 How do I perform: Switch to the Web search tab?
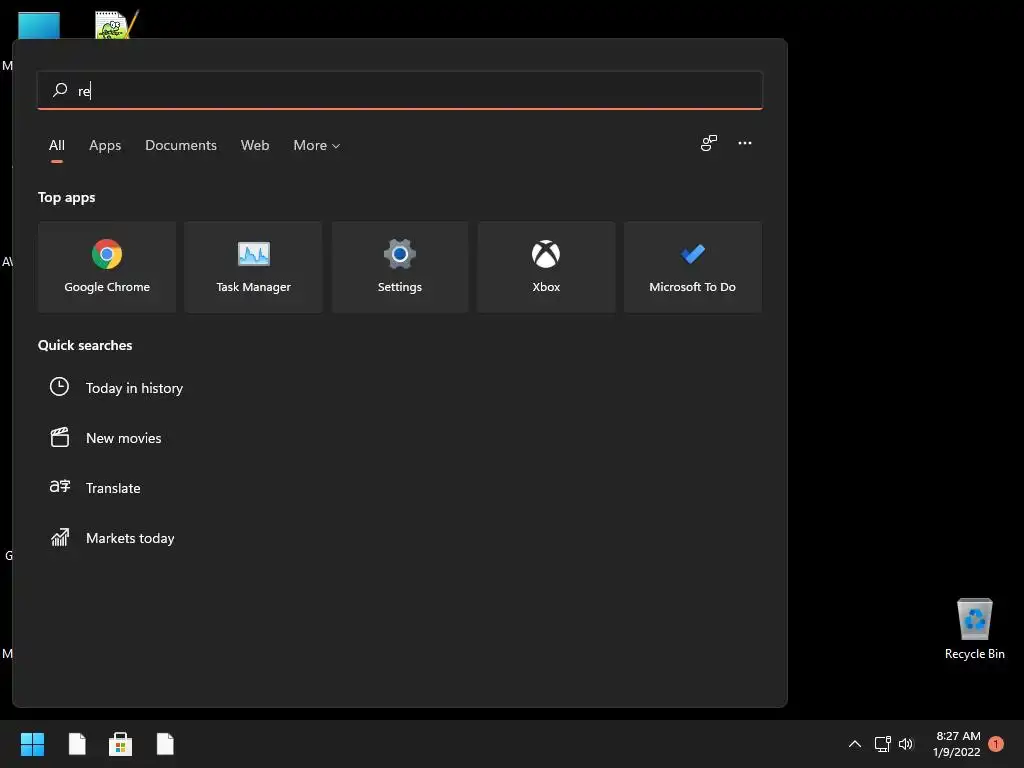point(255,146)
